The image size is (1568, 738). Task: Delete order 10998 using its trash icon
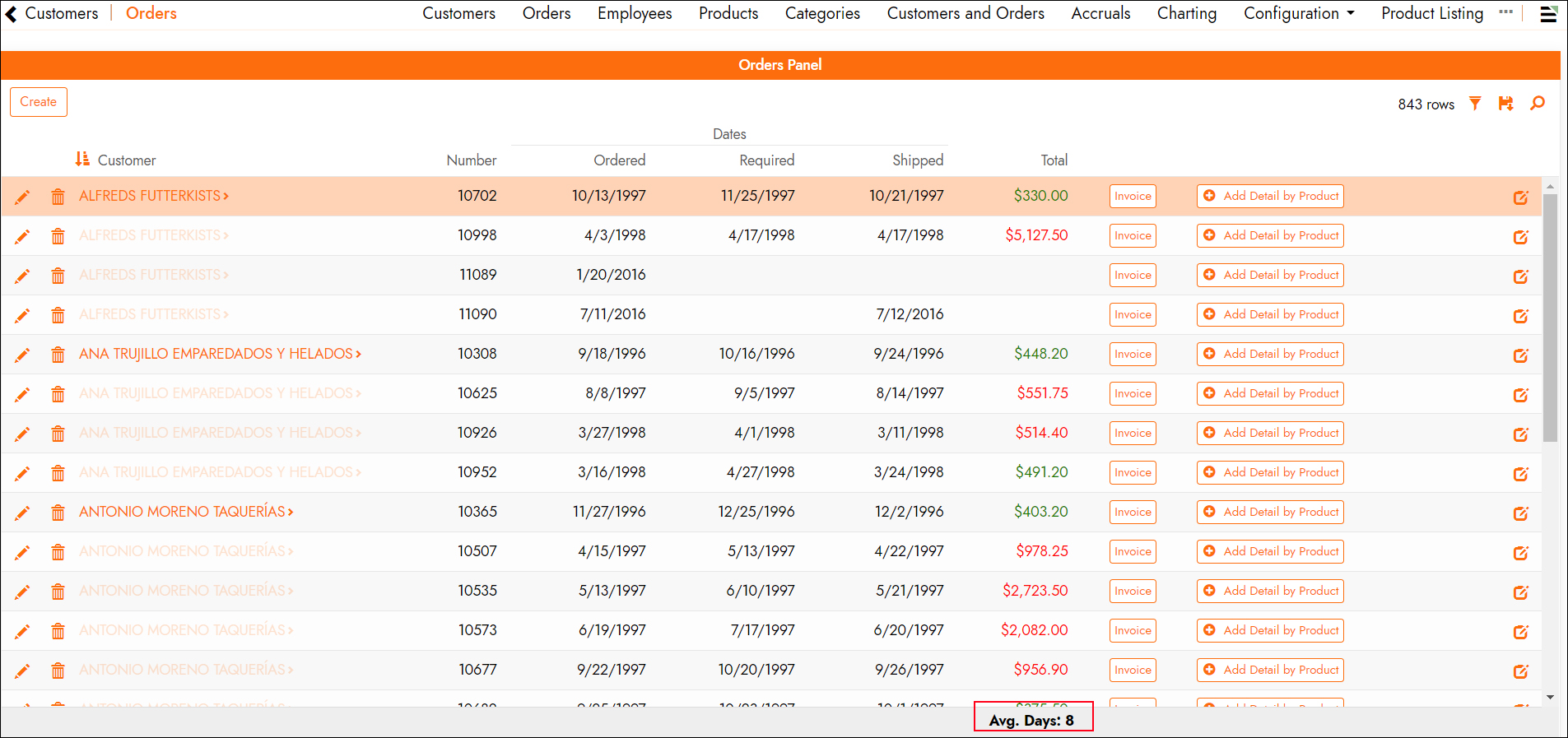tap(58, 236)
